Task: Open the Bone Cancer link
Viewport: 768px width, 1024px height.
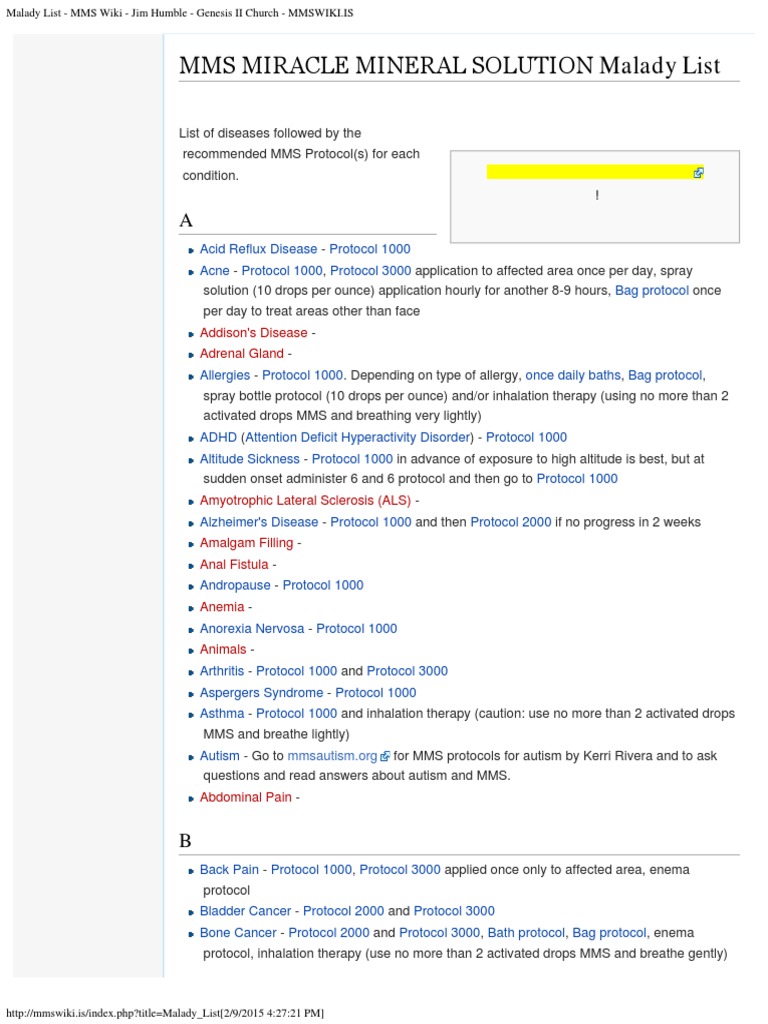Action: (x=238, y=933)
